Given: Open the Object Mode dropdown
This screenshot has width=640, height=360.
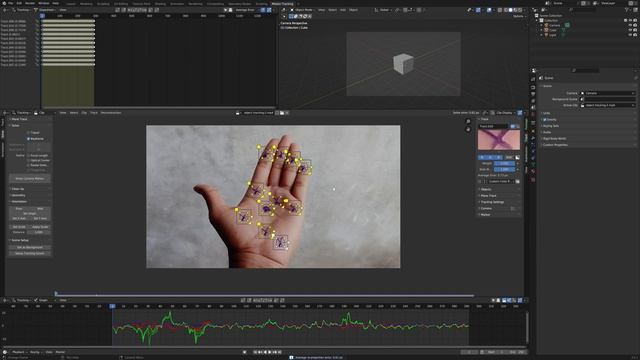Looking at the screenshot, I should pyautogui.click(x=303, y=10).
